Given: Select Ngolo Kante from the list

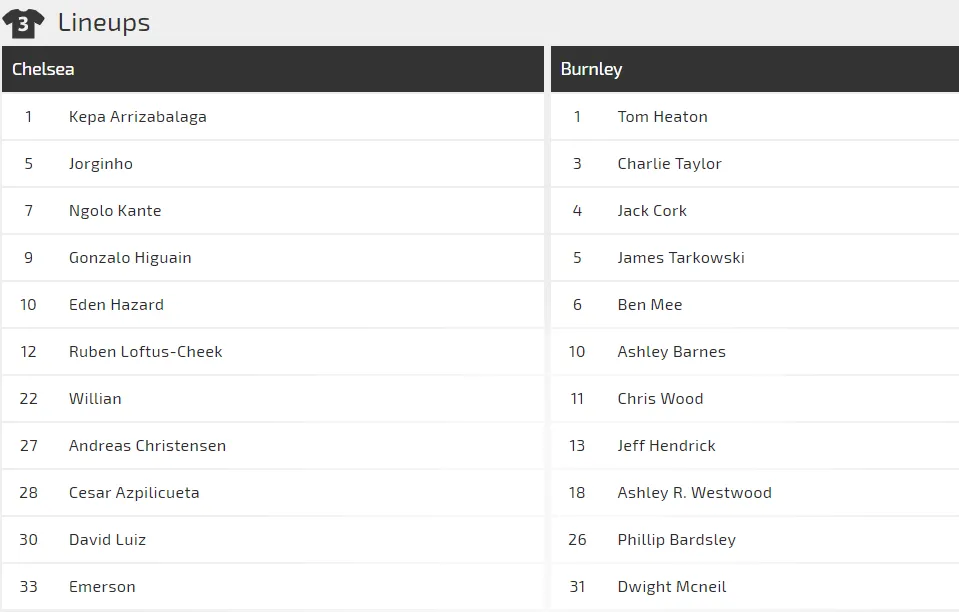Looking at the screenshot, I should point(115,211).
